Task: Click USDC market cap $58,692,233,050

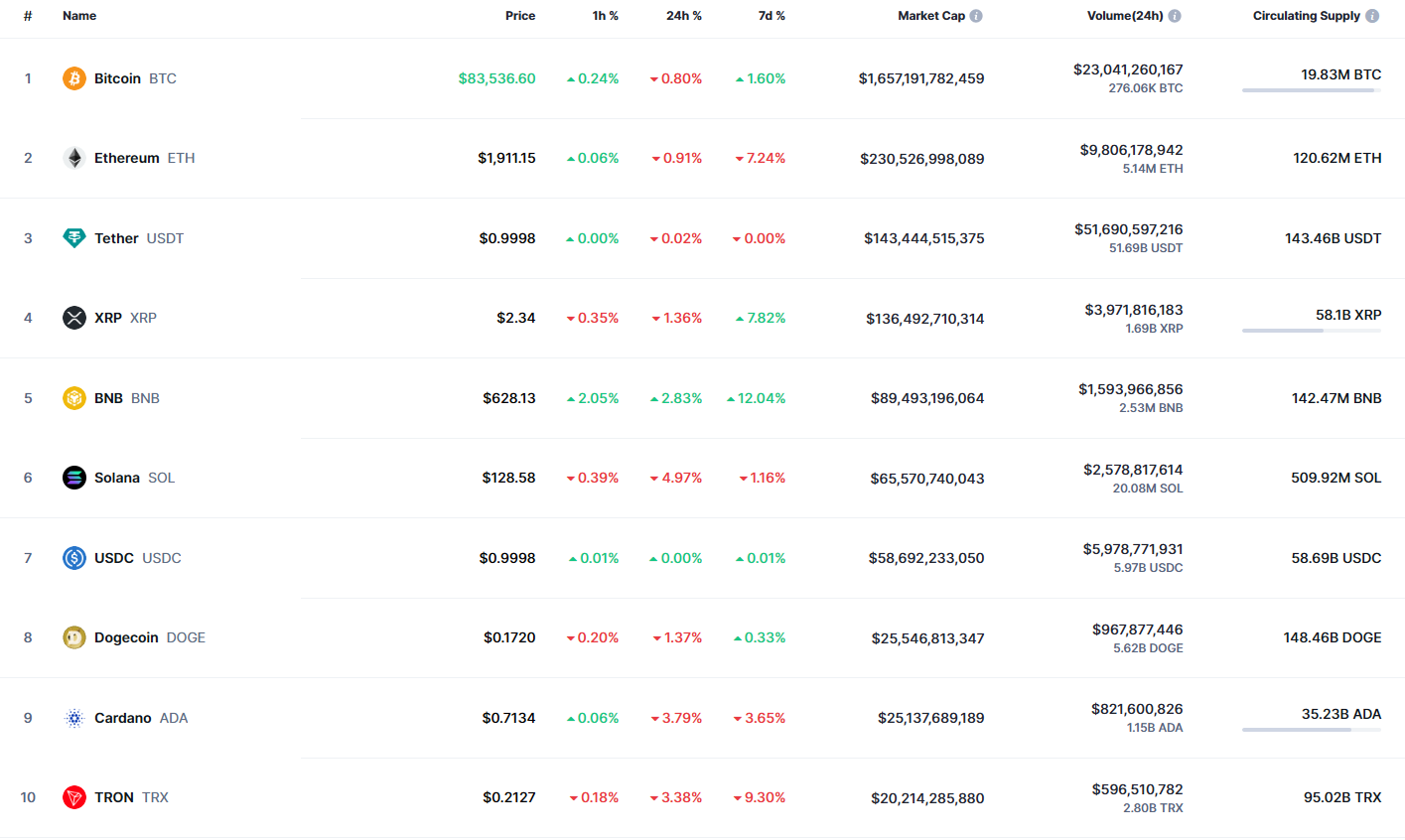Action: [926, 558]
